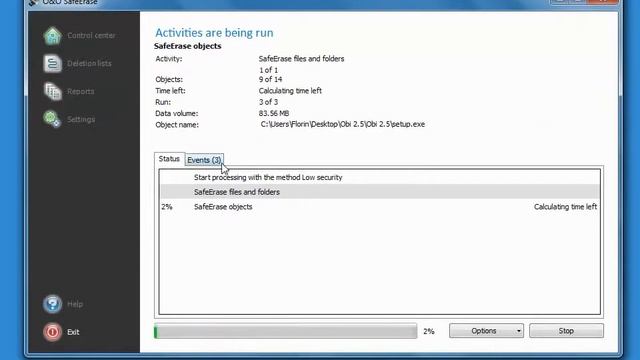Click the 'SafeErase objects' bold subheading

click(188, 46)
